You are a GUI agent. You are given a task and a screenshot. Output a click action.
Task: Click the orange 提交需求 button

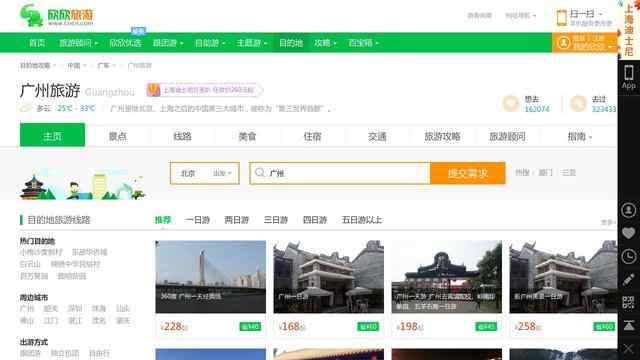click(468, 173)
